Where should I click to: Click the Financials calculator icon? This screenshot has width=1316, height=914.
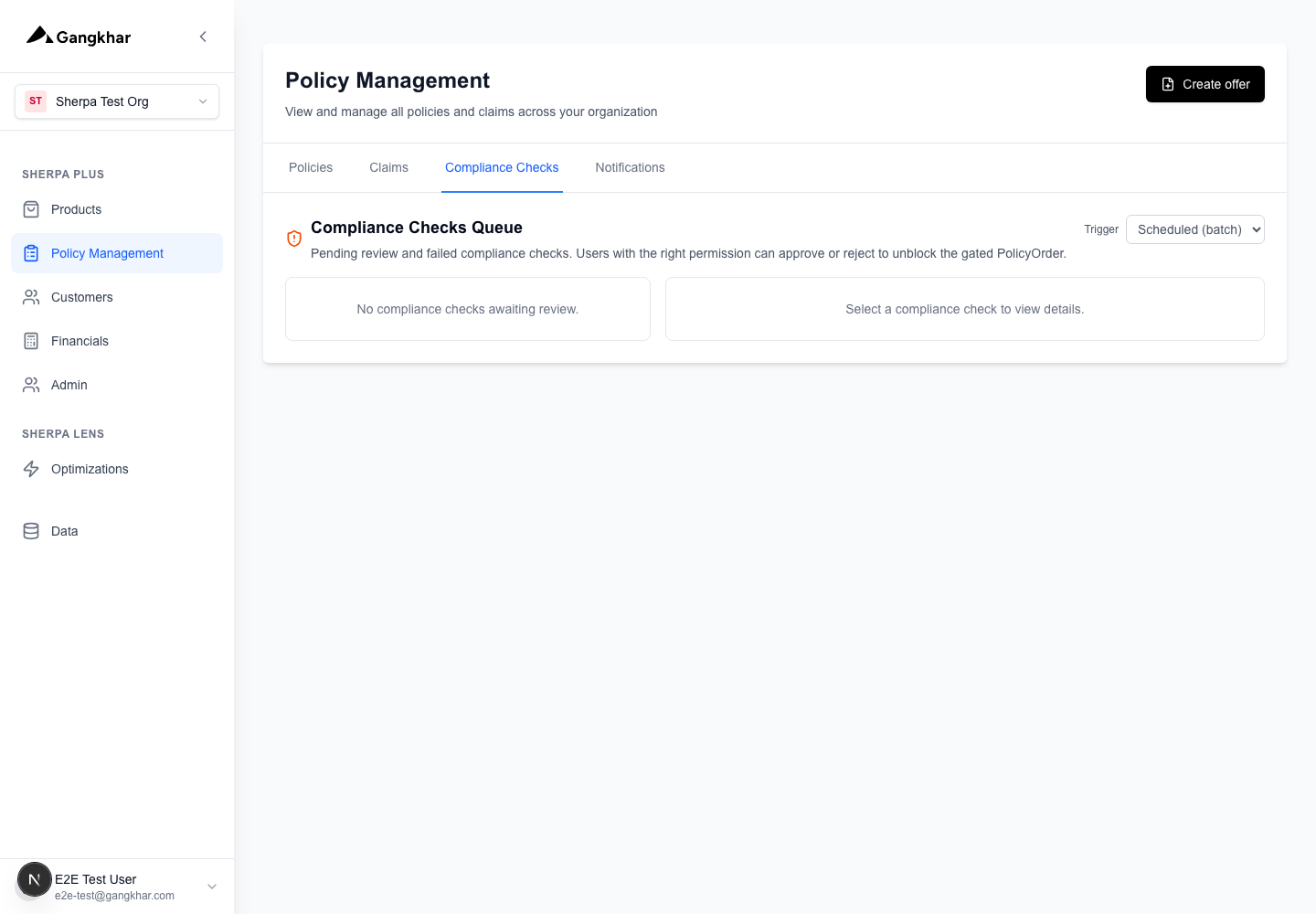coord(31,341)
